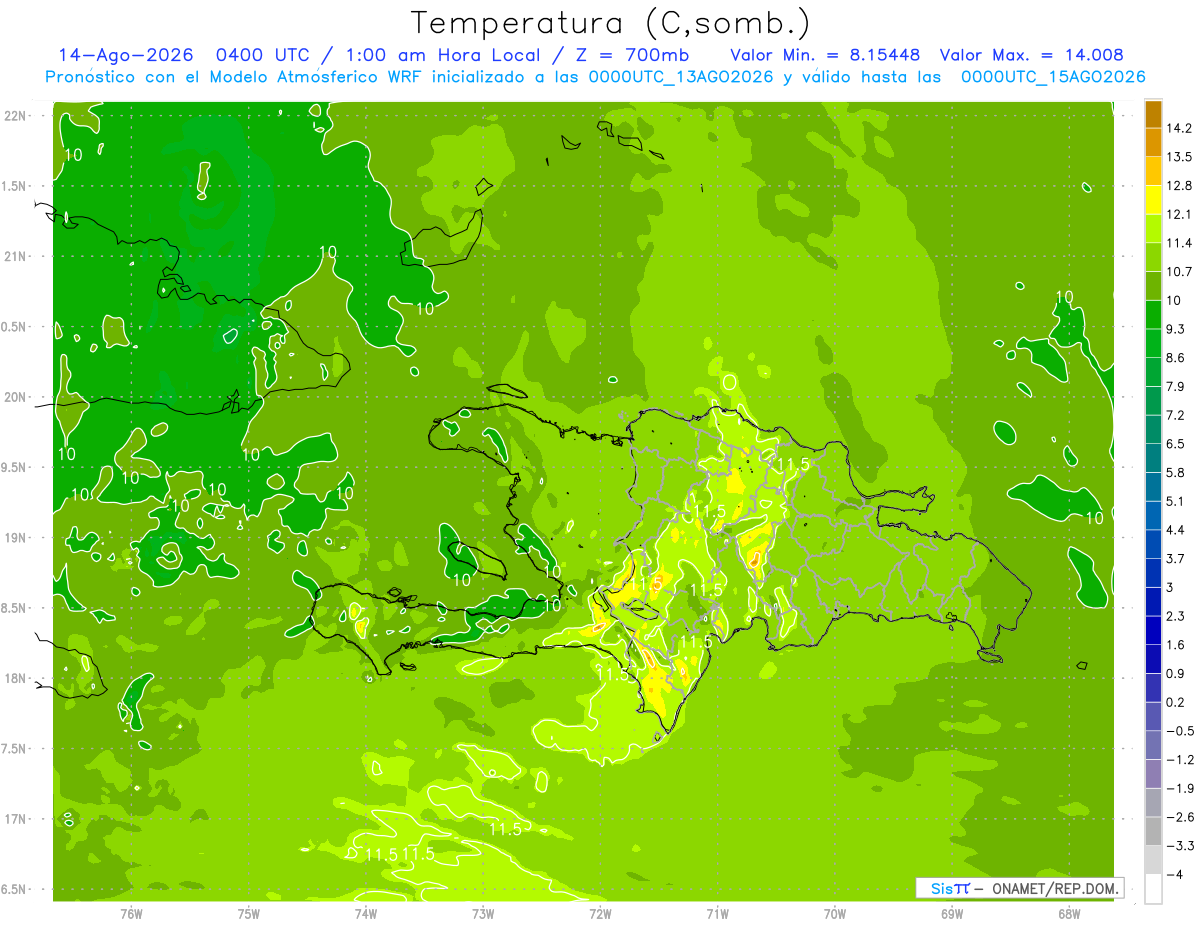Click the valid-until stamp "0000UTC_15AGO2026"
This screenshot has width=1200, height=927.
point(1053,77)
